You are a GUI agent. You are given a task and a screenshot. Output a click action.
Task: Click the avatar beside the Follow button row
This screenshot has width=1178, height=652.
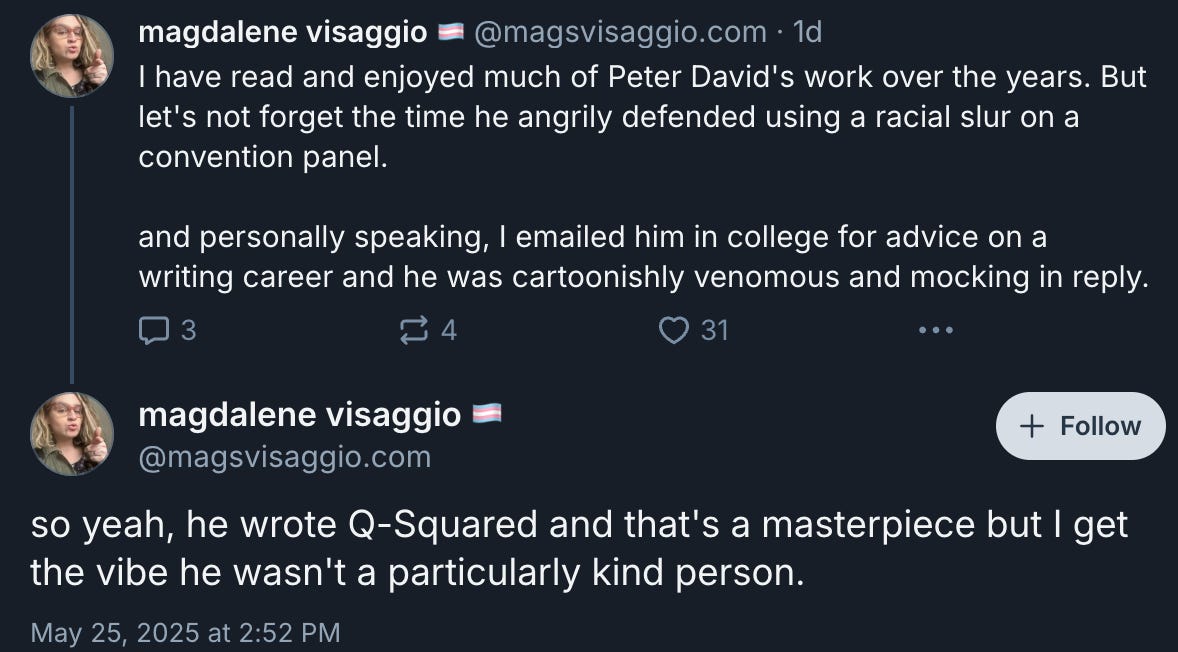72,434
